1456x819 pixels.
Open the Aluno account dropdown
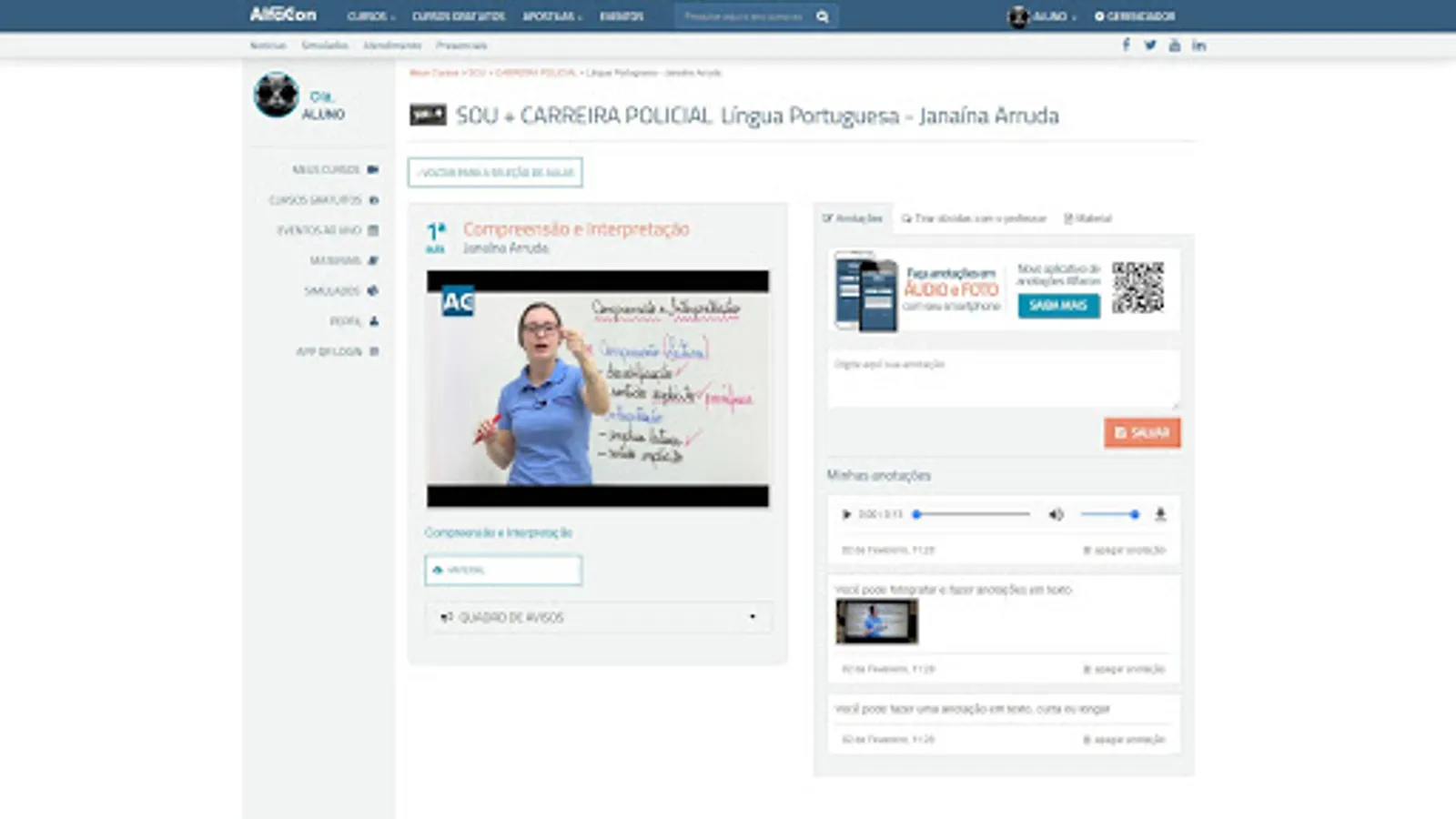coord(1054,16)
